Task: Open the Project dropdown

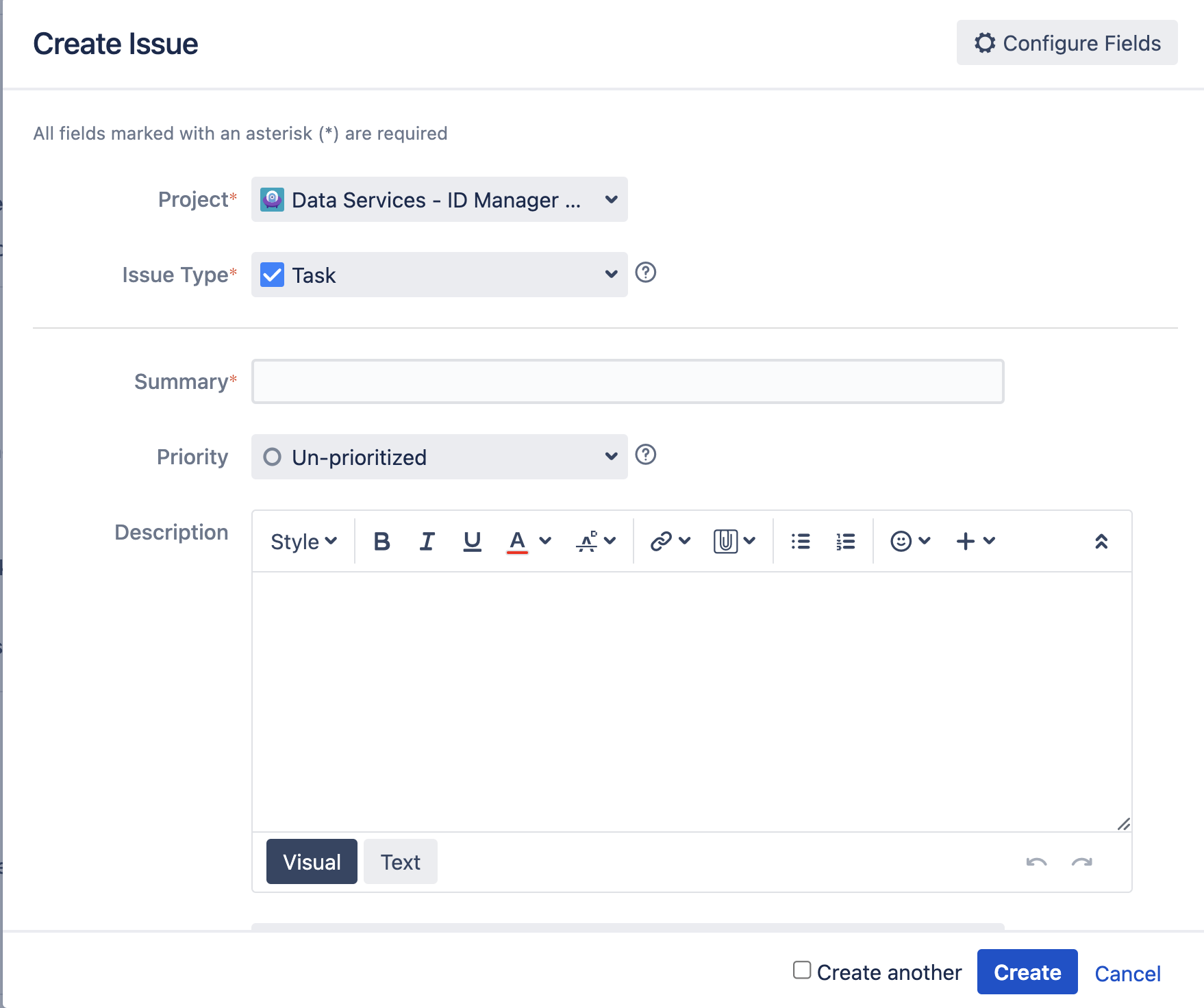Action: coord(439,199)
